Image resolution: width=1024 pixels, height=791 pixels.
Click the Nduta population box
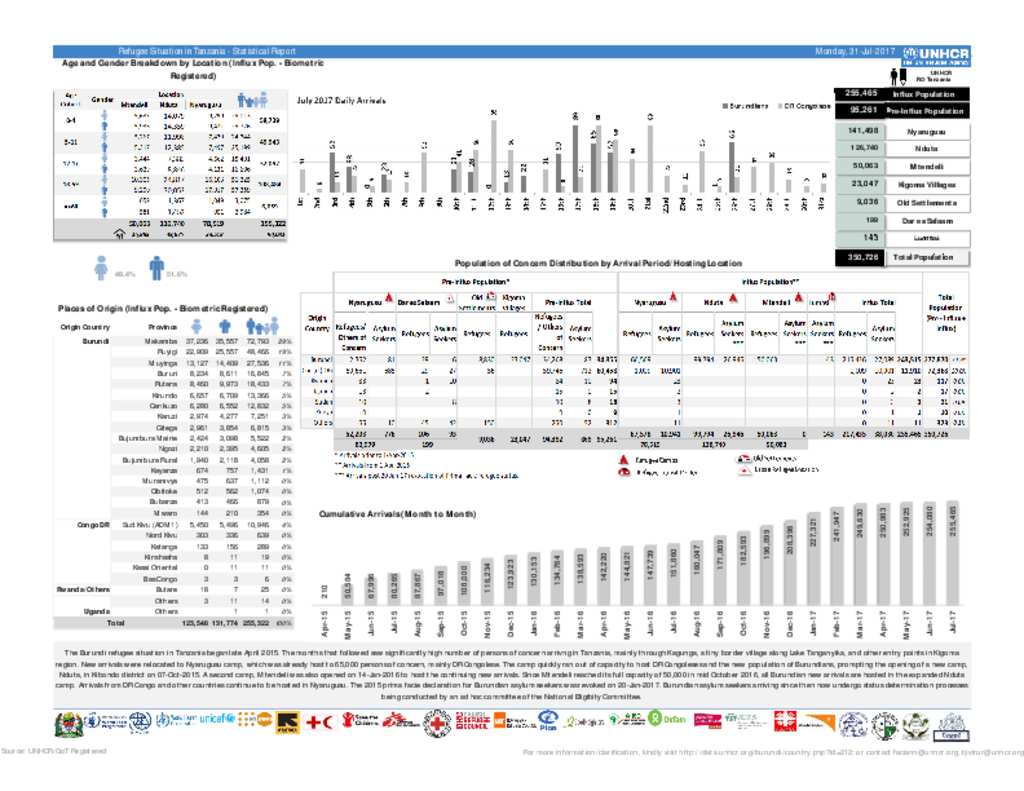point(903,148)
